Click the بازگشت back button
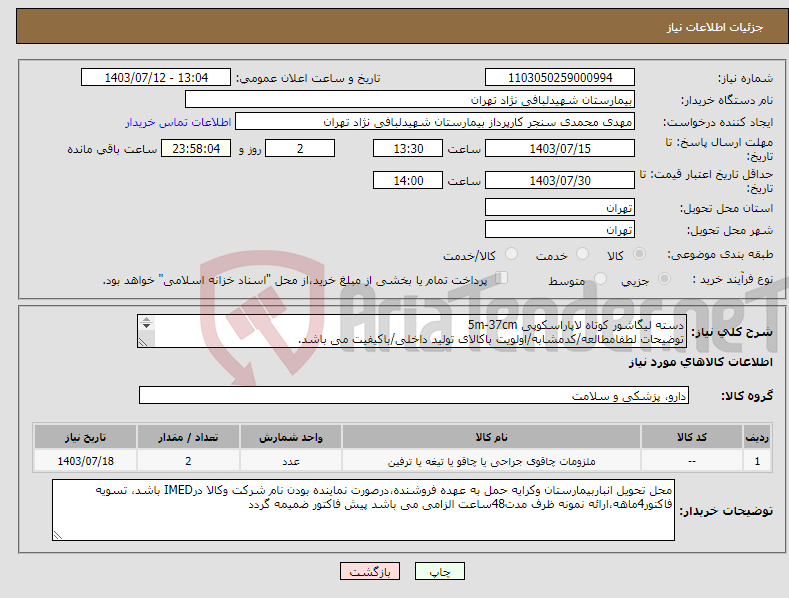Viewport: 789px width, 598px height. click(370, 572)
